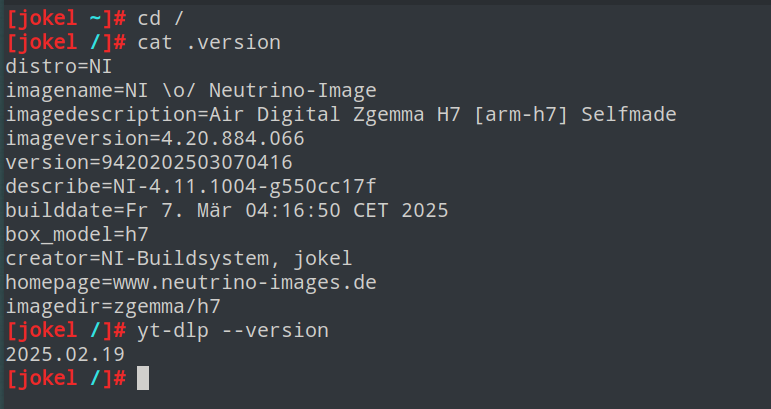Click the "cat .version" command
This screenshot has width=771, height=409.
pyautogui.click(x=208, y=42)
